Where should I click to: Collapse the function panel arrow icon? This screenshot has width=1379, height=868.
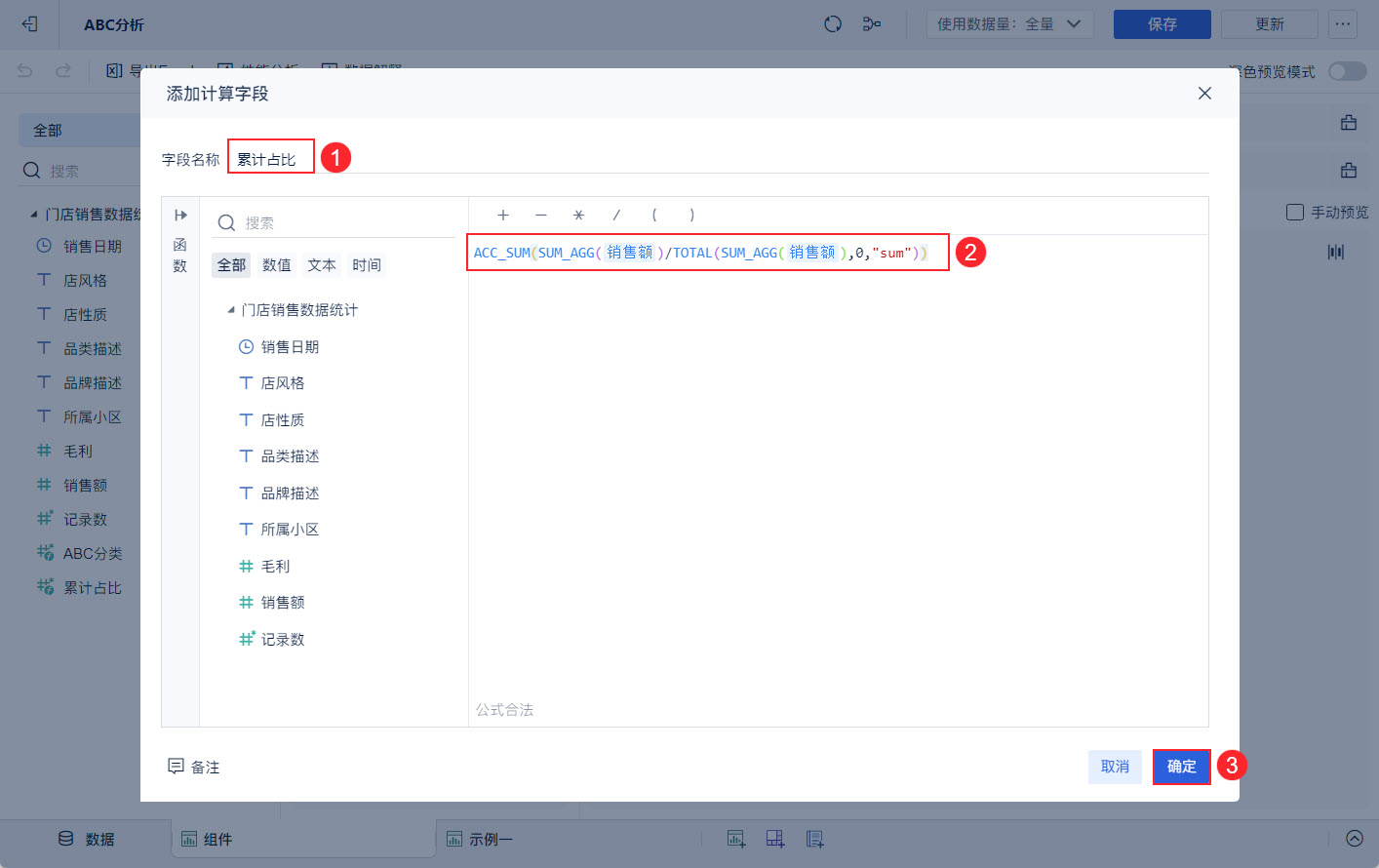(180, 216)
